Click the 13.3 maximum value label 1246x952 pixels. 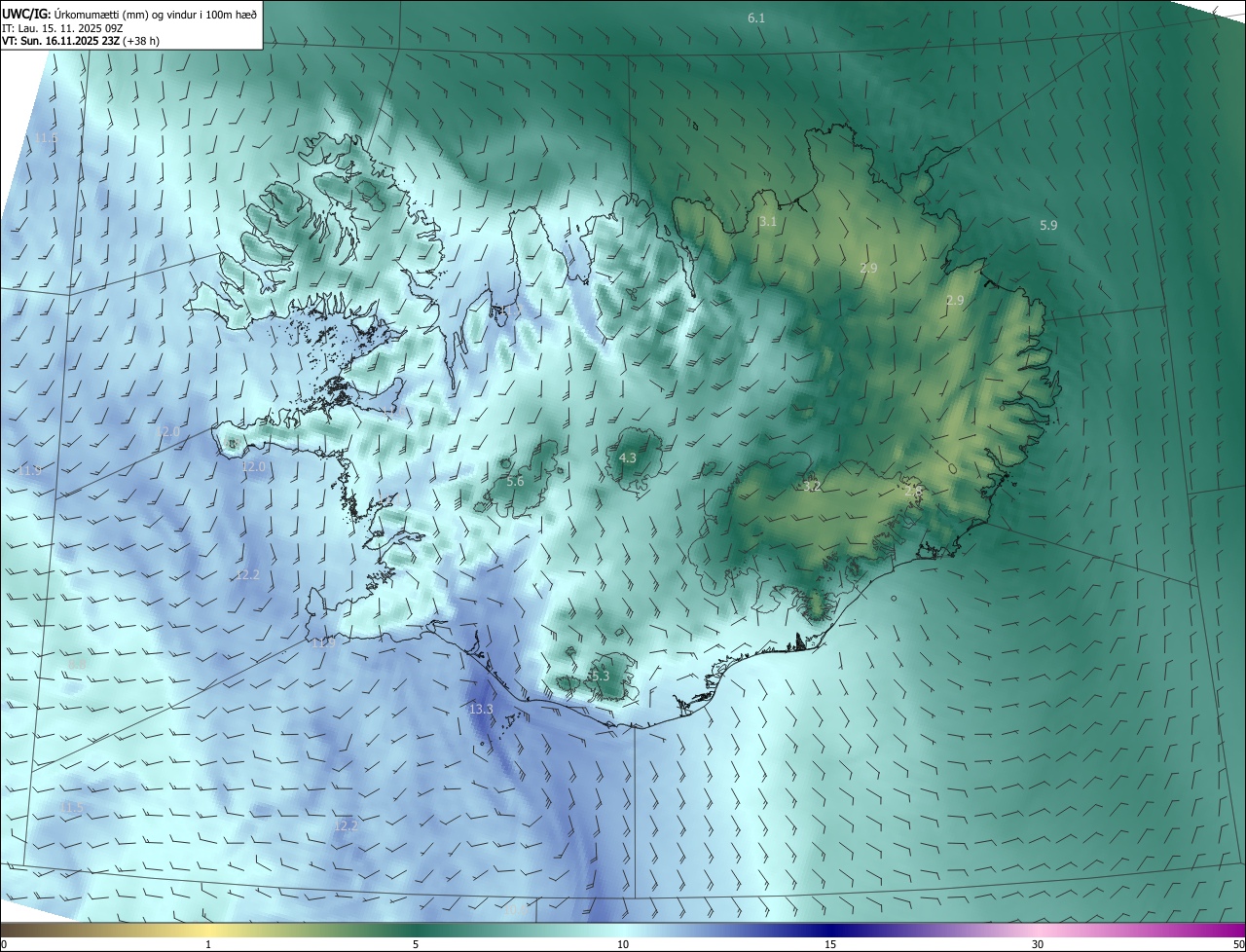point(482,710)
